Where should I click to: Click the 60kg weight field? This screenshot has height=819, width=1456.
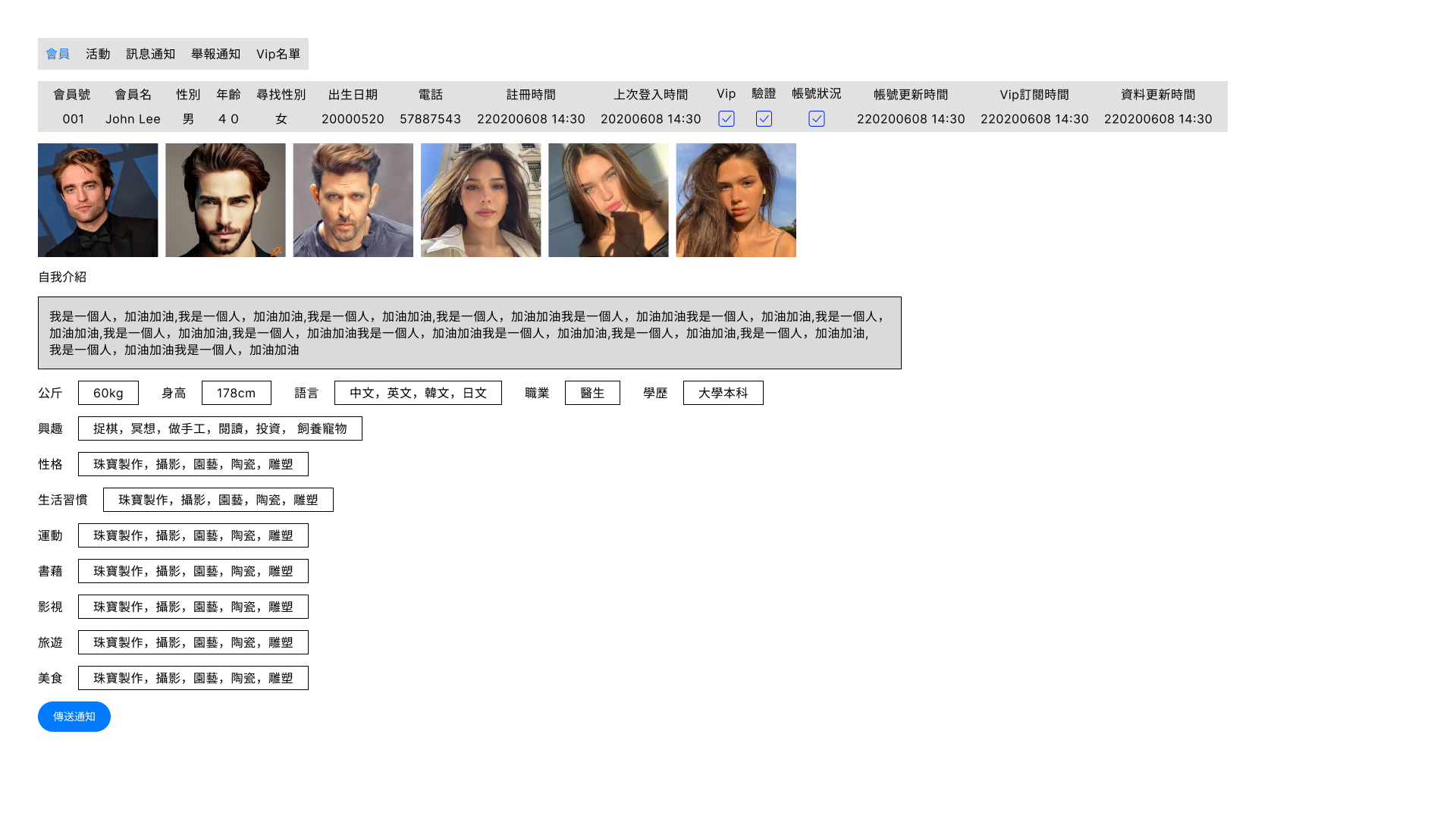[x=108, y=393]
